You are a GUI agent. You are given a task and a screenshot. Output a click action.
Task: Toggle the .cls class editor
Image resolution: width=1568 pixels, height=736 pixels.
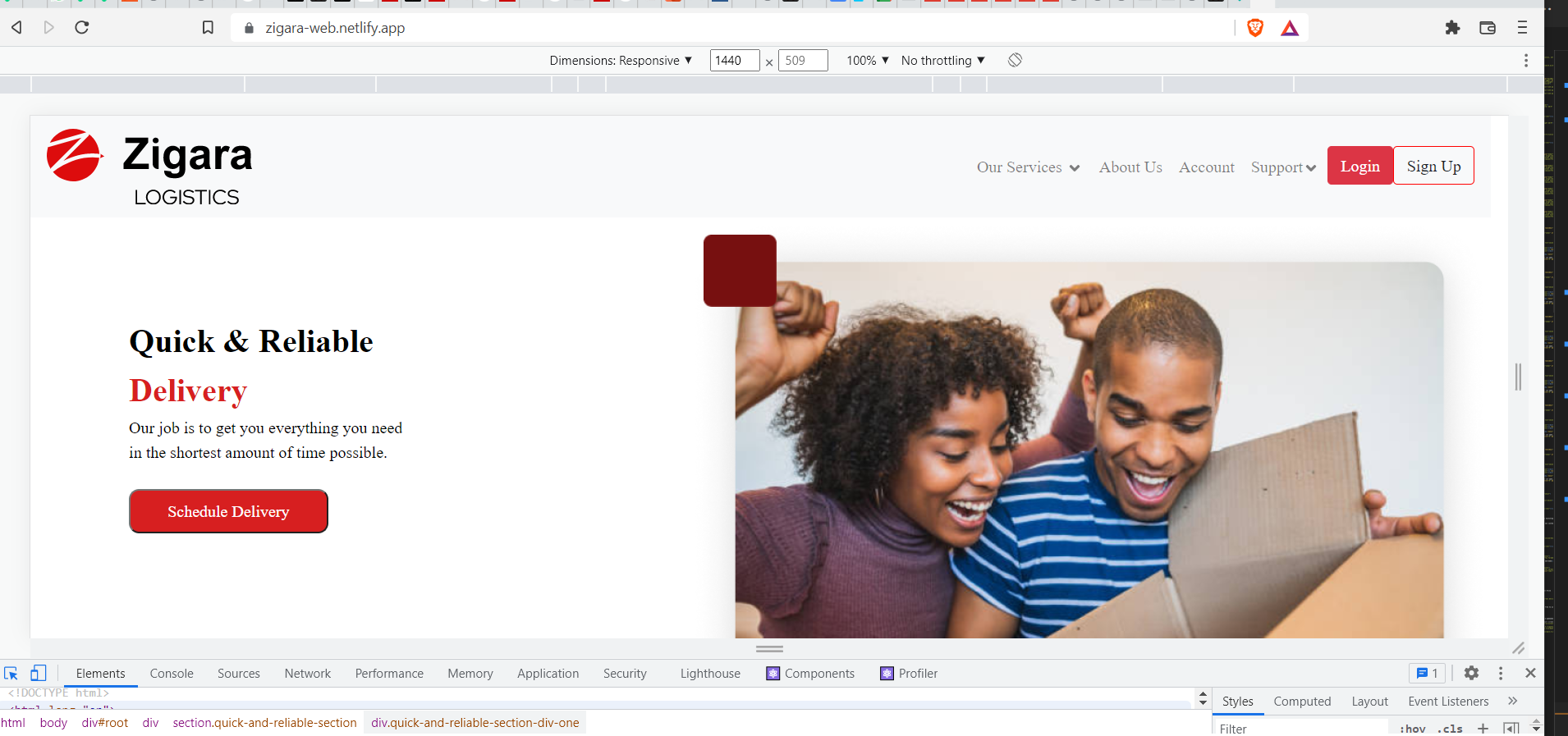click(1451, 729)
